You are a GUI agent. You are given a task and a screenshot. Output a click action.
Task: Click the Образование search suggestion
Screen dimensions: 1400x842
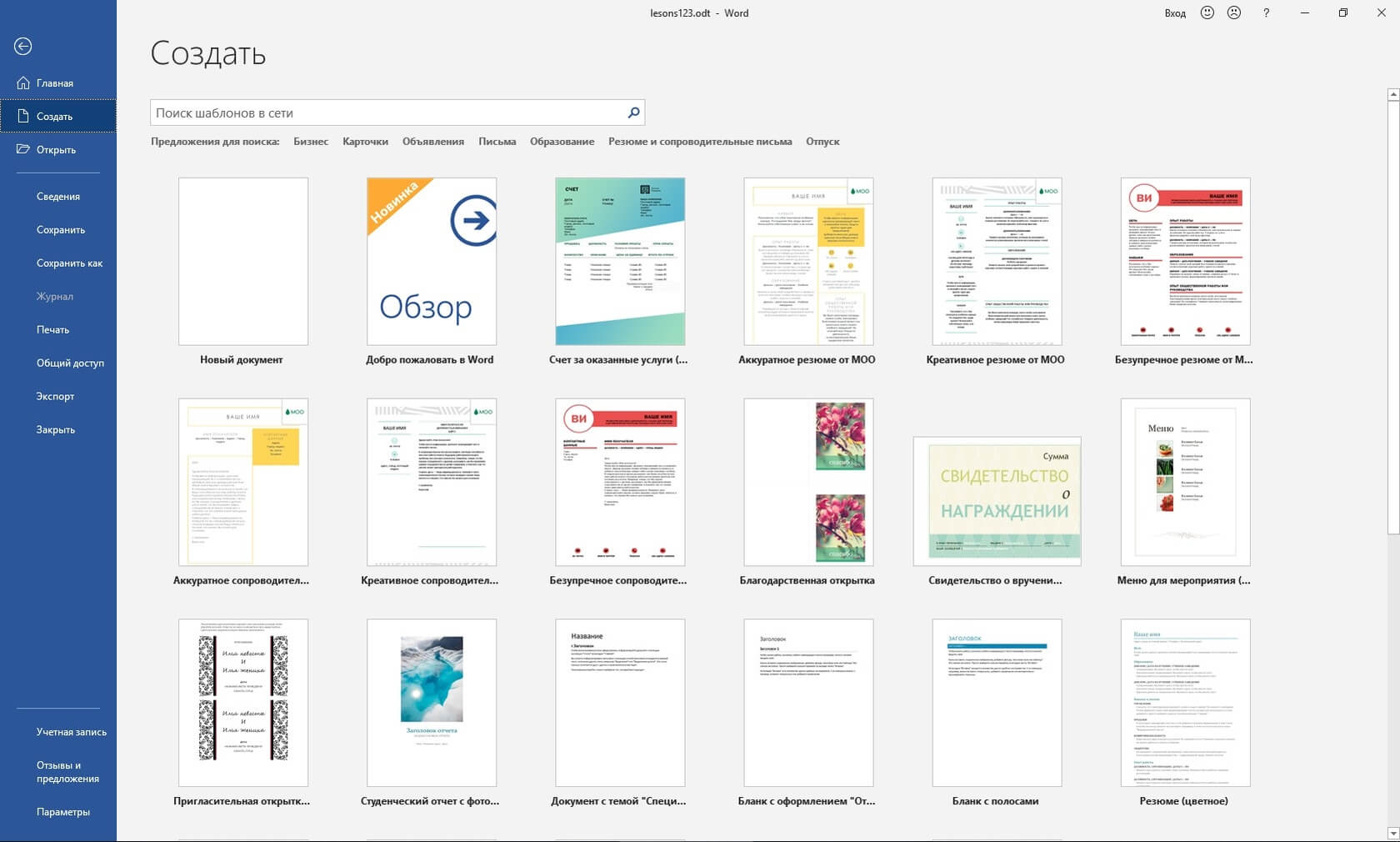pyautogui.click(x=562, y=142)
